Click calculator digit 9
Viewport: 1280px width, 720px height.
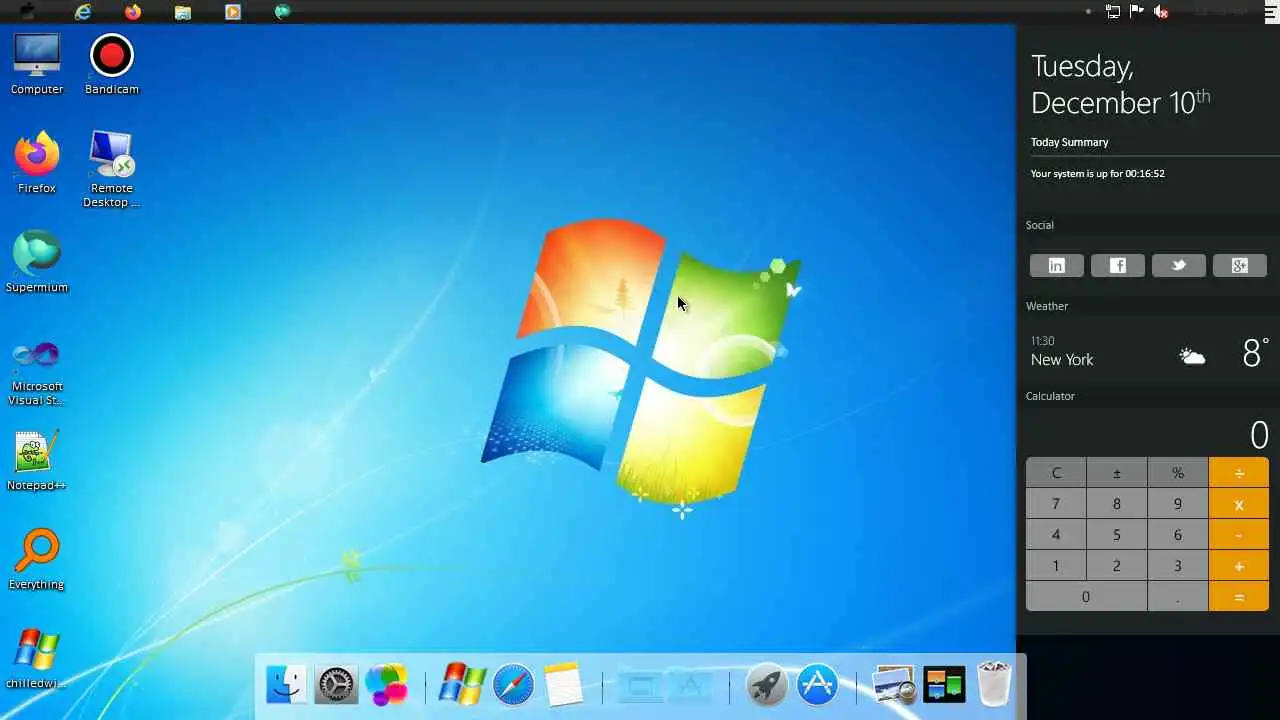pyautogui.click(x=1178, y=504)
